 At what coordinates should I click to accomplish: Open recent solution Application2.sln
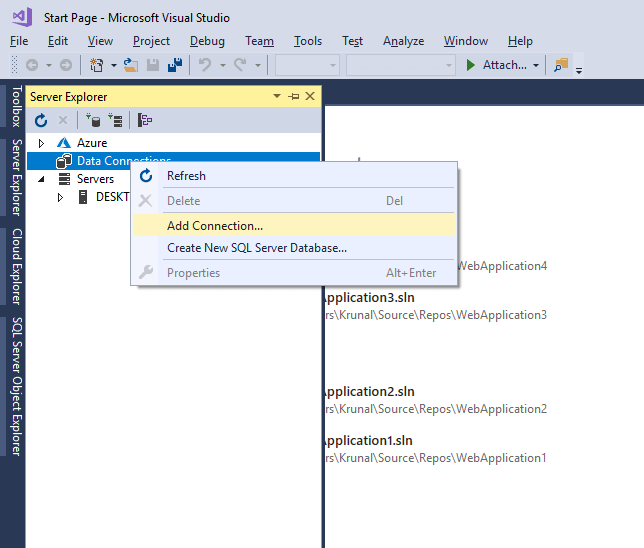pyautogui.click(x=370, y=391)
